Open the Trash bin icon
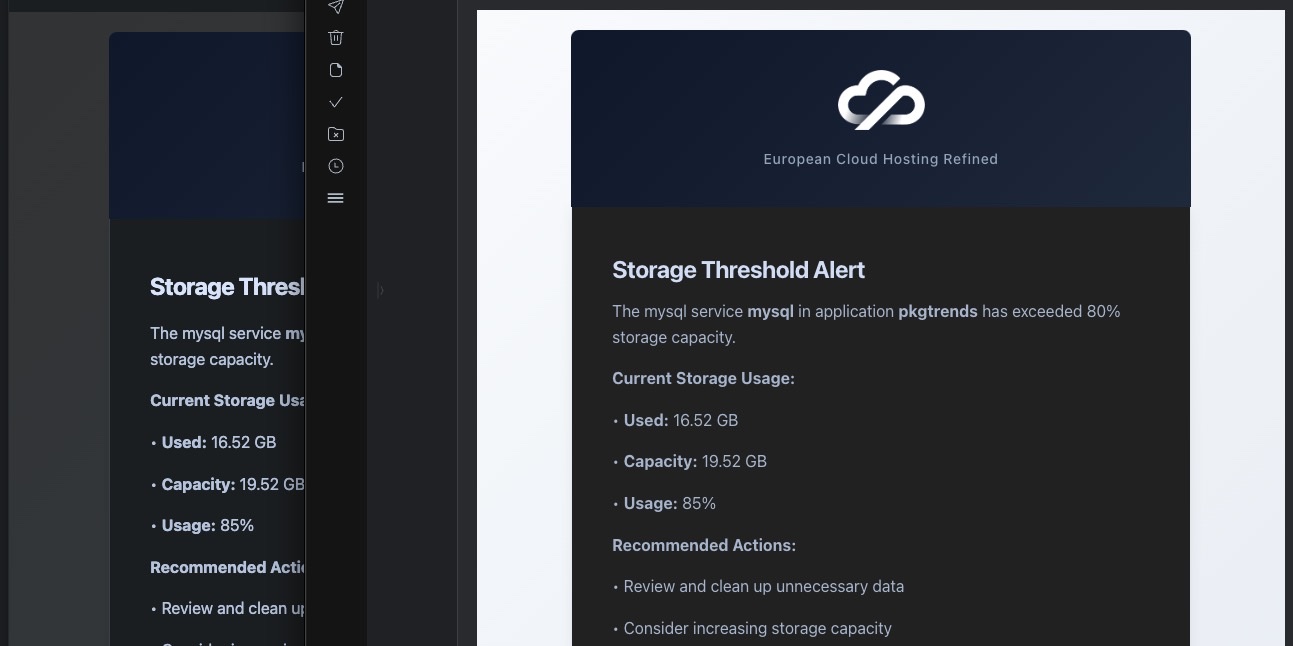This screenshot has height=646, width=1293. [336, 38]
